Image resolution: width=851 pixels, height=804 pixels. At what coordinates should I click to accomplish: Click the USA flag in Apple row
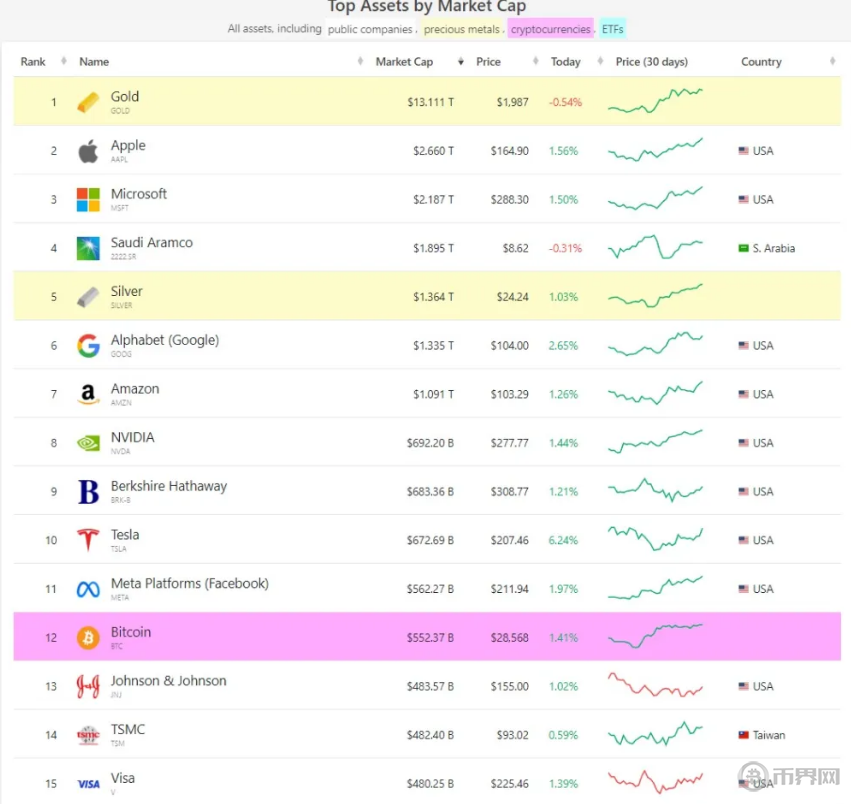(744, 151)
